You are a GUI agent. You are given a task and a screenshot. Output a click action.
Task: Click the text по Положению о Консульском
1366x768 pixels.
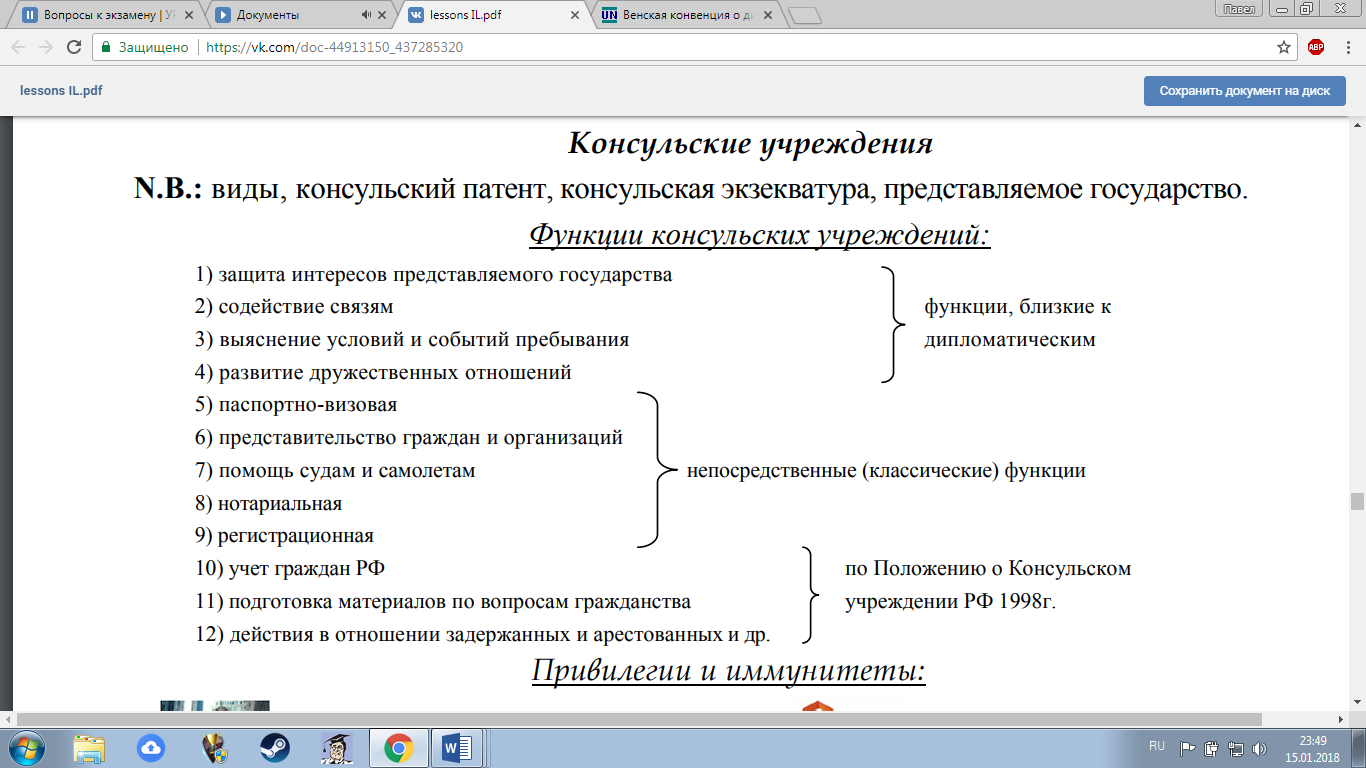[988, 569]
